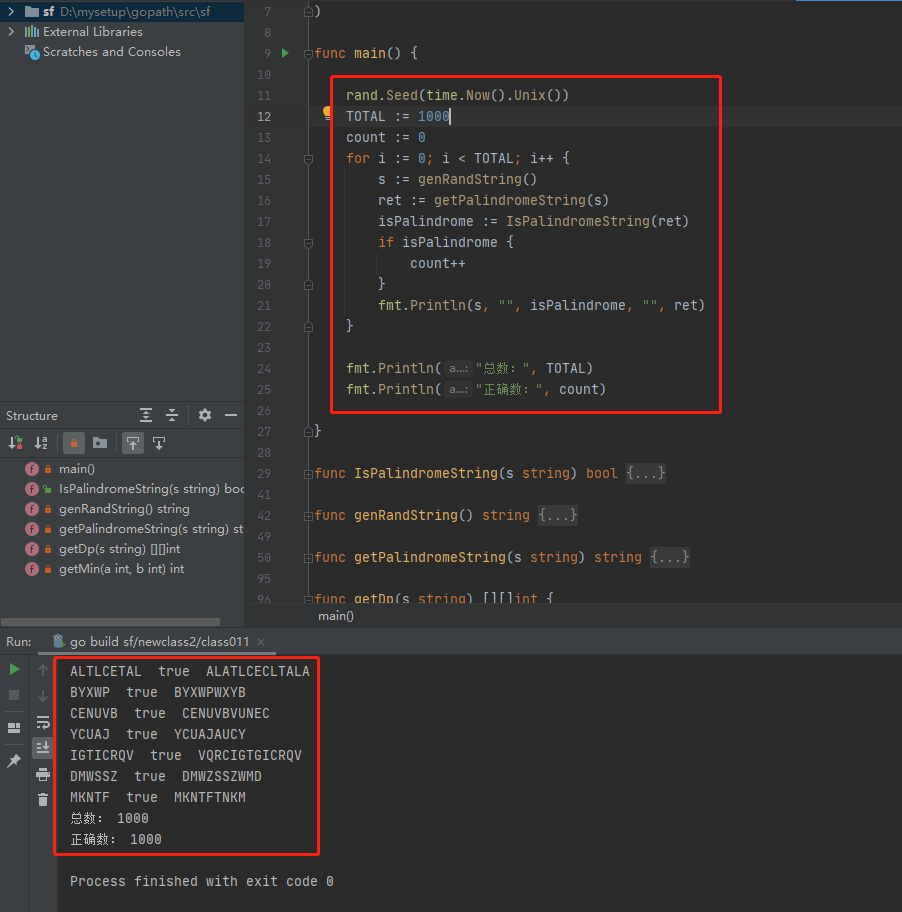Select main() in Structure list
This screenshot has width=902, height=912.
(x=77, y=469)
